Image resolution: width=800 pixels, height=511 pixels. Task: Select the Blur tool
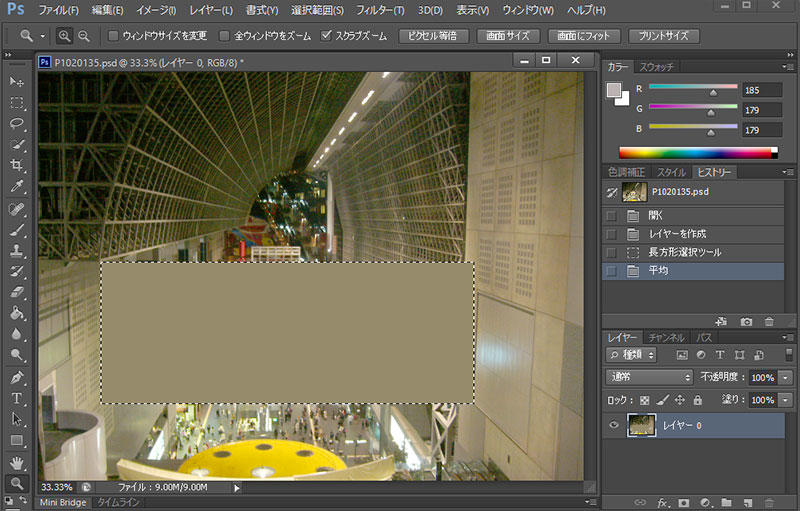coord(17,334)
